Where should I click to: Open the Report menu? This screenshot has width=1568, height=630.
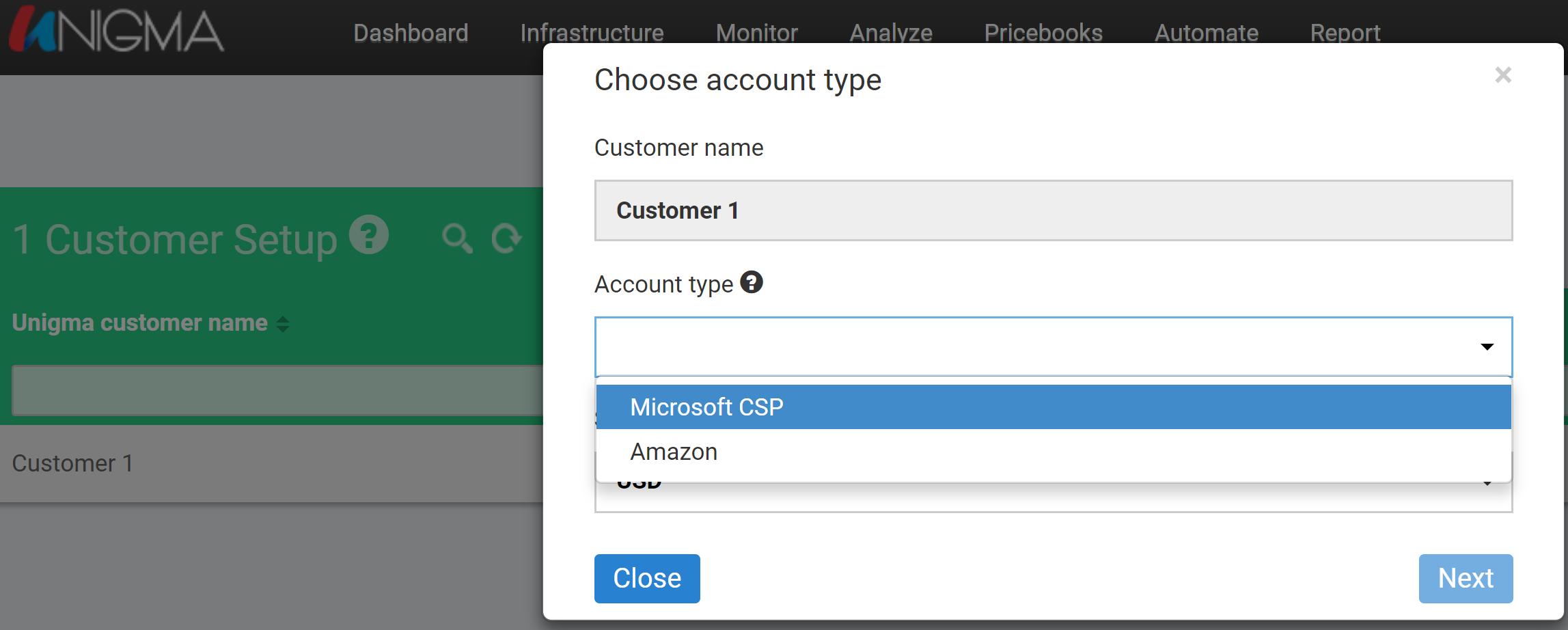1345,33
